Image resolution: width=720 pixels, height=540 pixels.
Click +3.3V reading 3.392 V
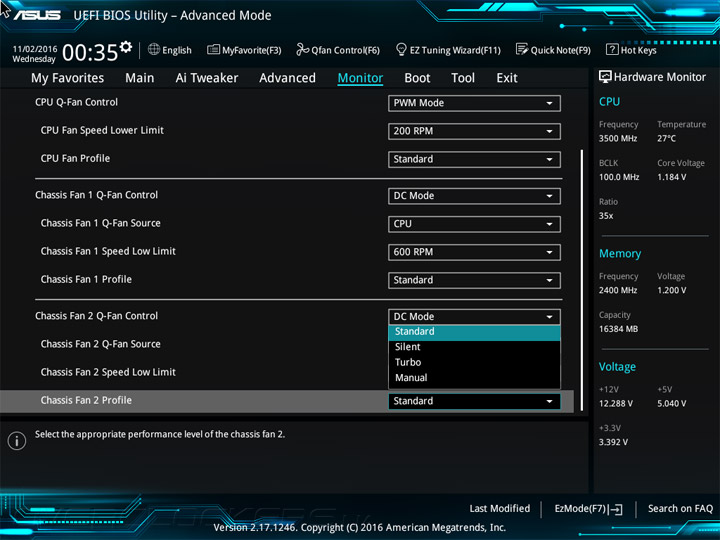coord(613,442)
